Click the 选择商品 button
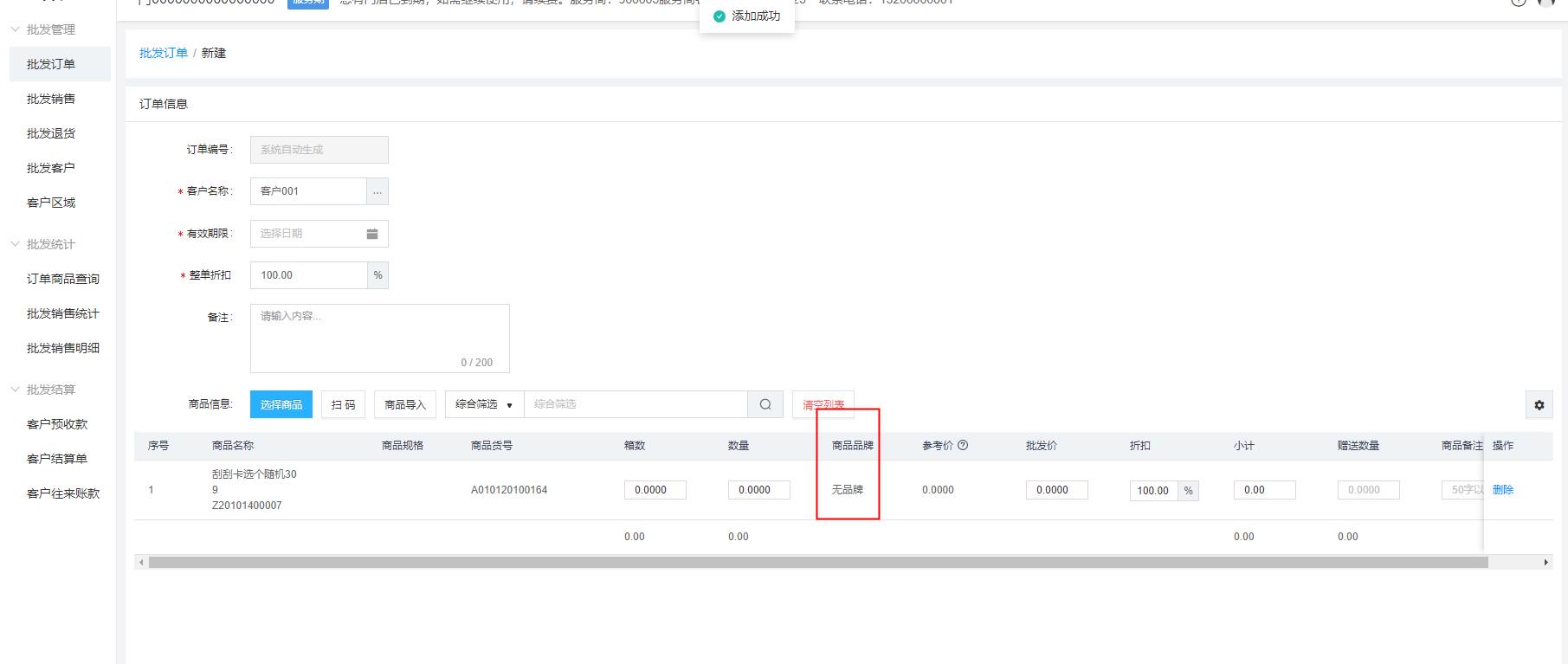The image size is (1568, 664). 281,404
